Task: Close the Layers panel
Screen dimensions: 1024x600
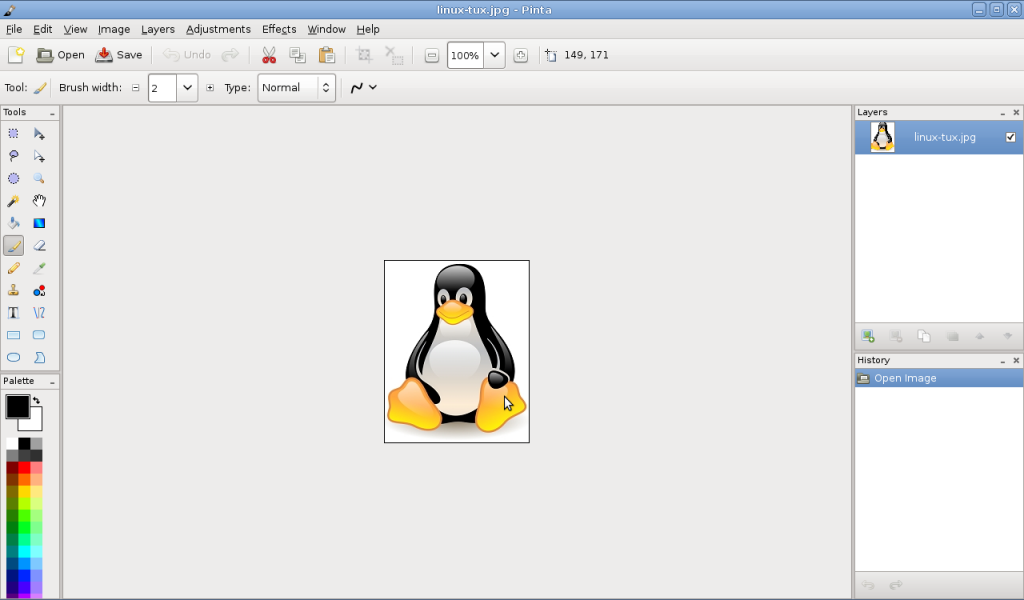Action: click(x=1016, y=113)
